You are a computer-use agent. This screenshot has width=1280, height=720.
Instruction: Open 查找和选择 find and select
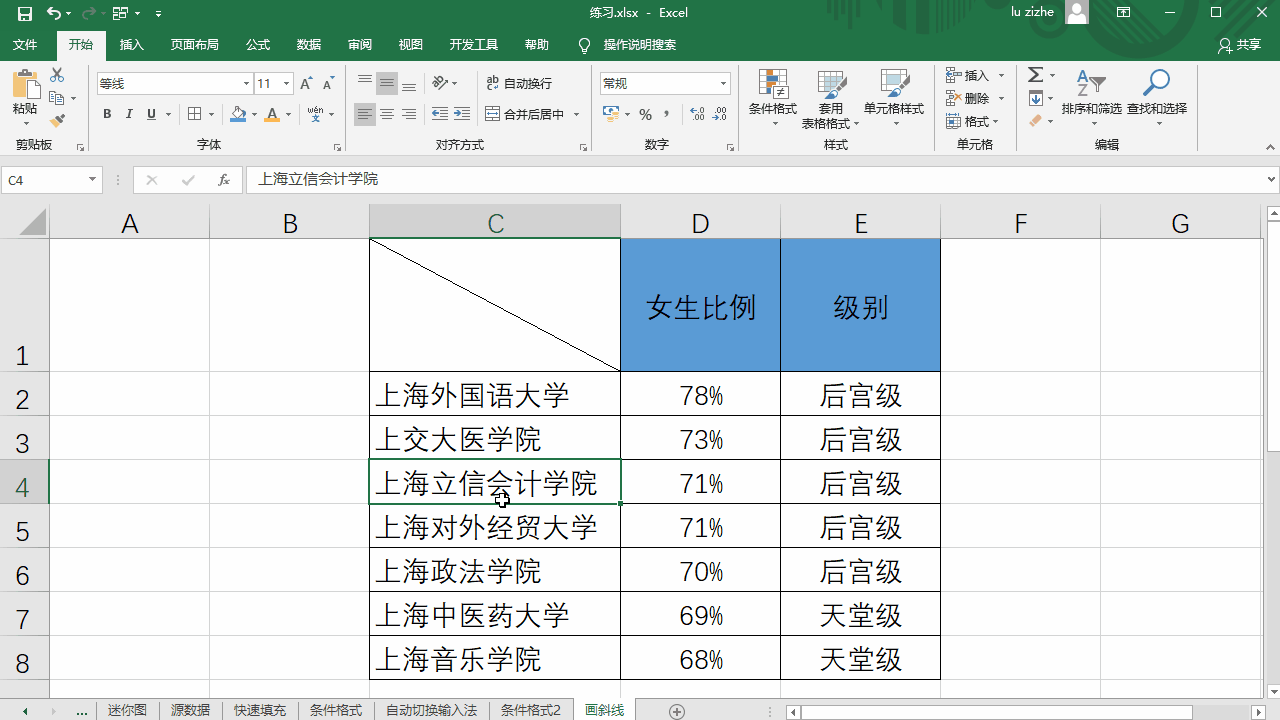tap(1157, 98)
